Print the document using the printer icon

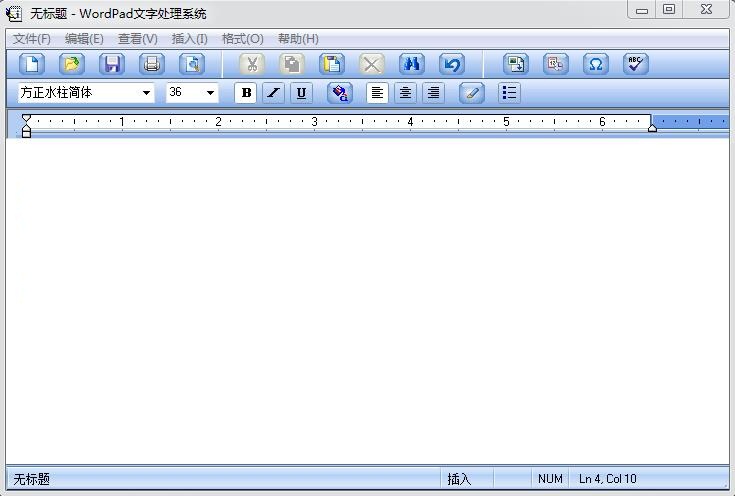(152, 64)
